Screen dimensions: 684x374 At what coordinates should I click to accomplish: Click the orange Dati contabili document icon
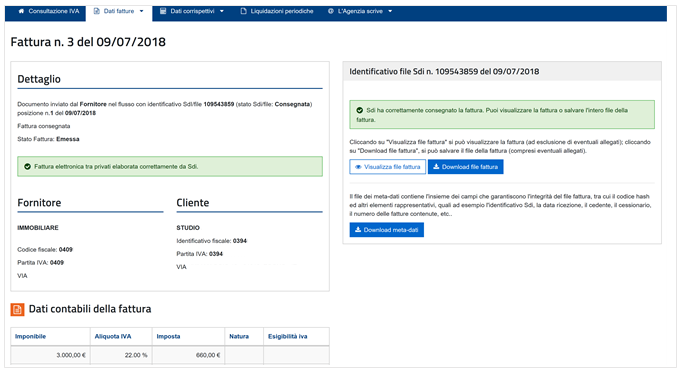pyautogui.click(x=17, y=309)
